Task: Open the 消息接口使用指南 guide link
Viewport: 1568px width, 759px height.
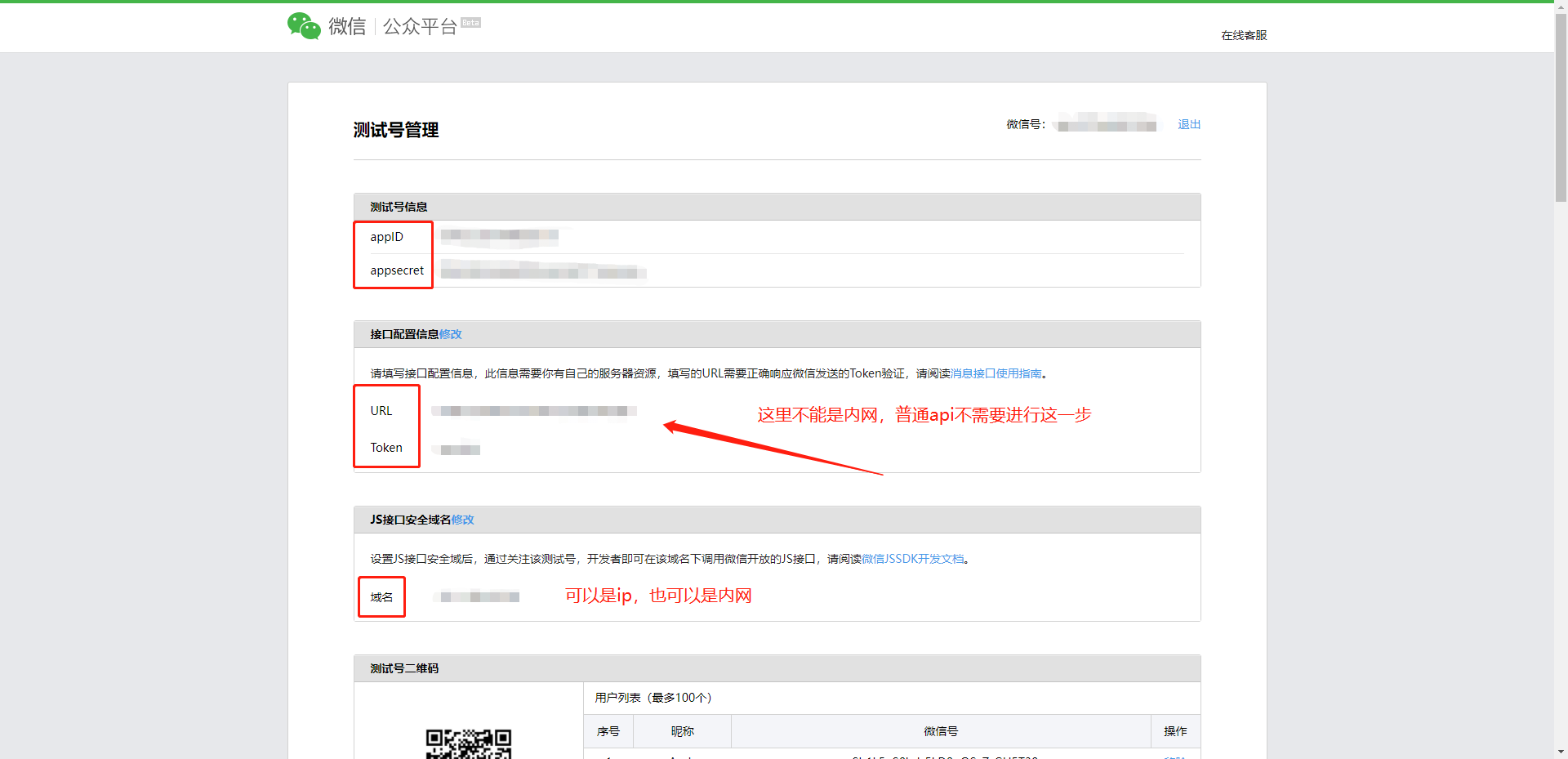Action: pyautogui.click(x=996, y=373)
